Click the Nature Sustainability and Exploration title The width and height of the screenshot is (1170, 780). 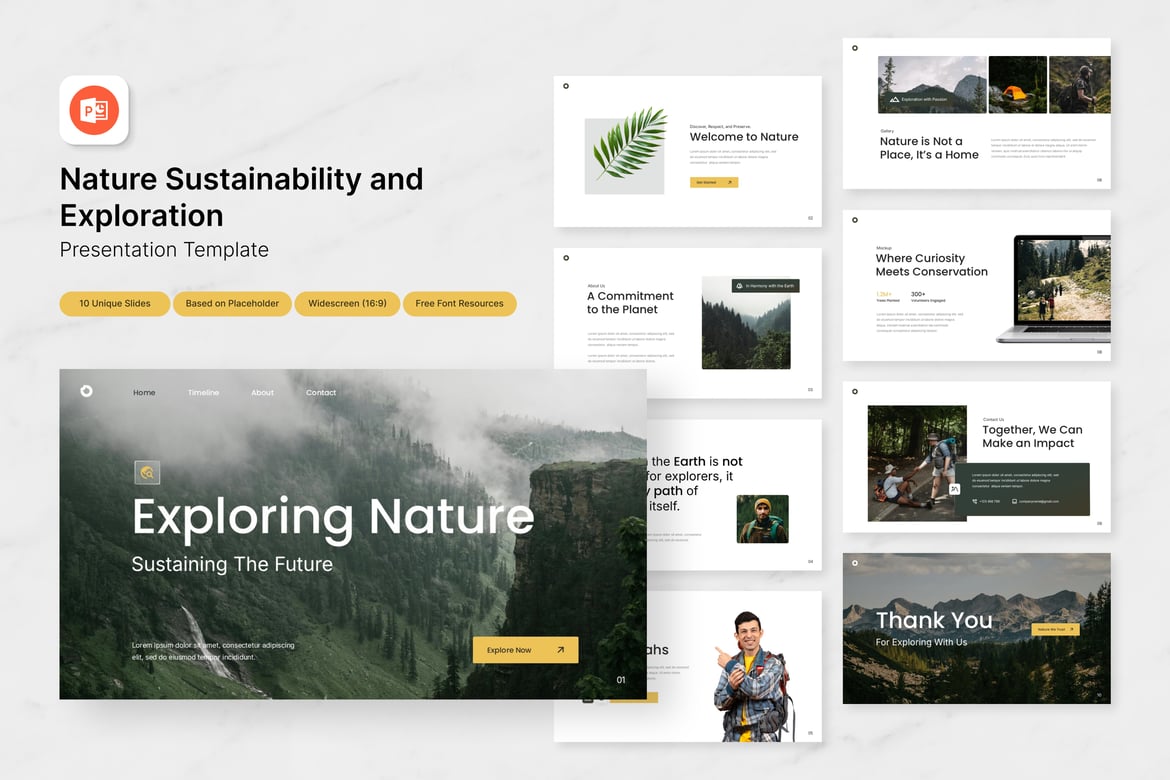242,197
